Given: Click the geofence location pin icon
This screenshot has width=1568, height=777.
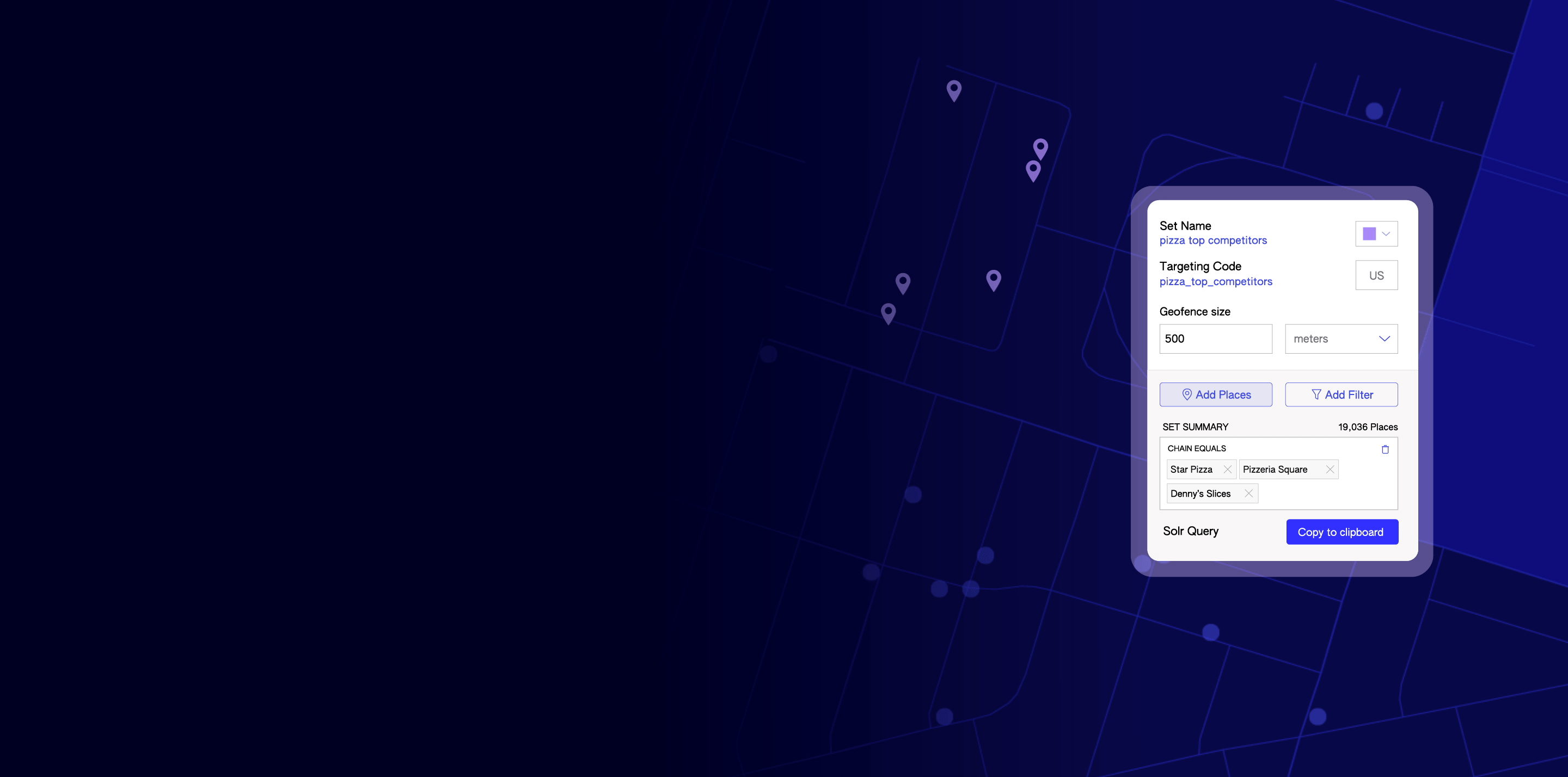Looking at the screenshot, I should [x=1186, y=394].
